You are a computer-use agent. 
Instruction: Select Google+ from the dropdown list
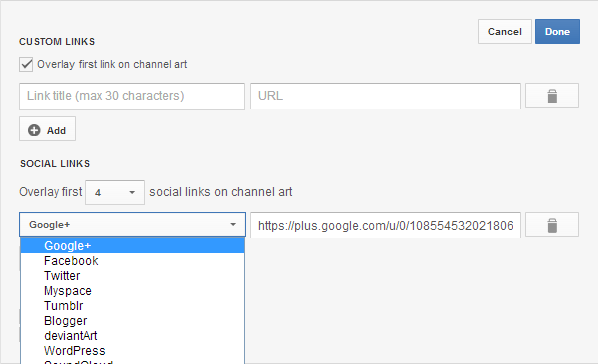click(132, 246)
